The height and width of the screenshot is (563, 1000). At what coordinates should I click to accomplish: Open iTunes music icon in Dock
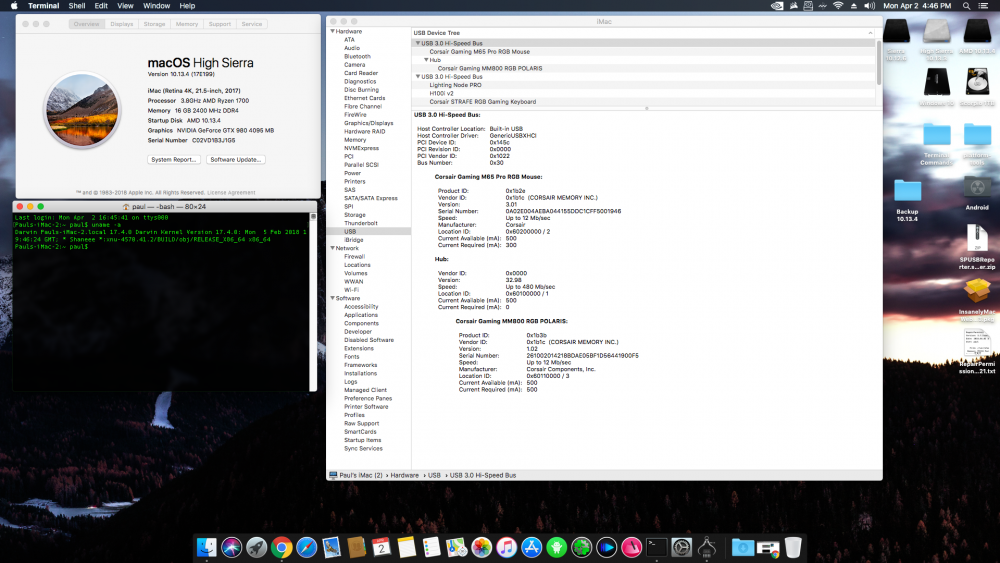pyautogui.click(x=506, y=547)
